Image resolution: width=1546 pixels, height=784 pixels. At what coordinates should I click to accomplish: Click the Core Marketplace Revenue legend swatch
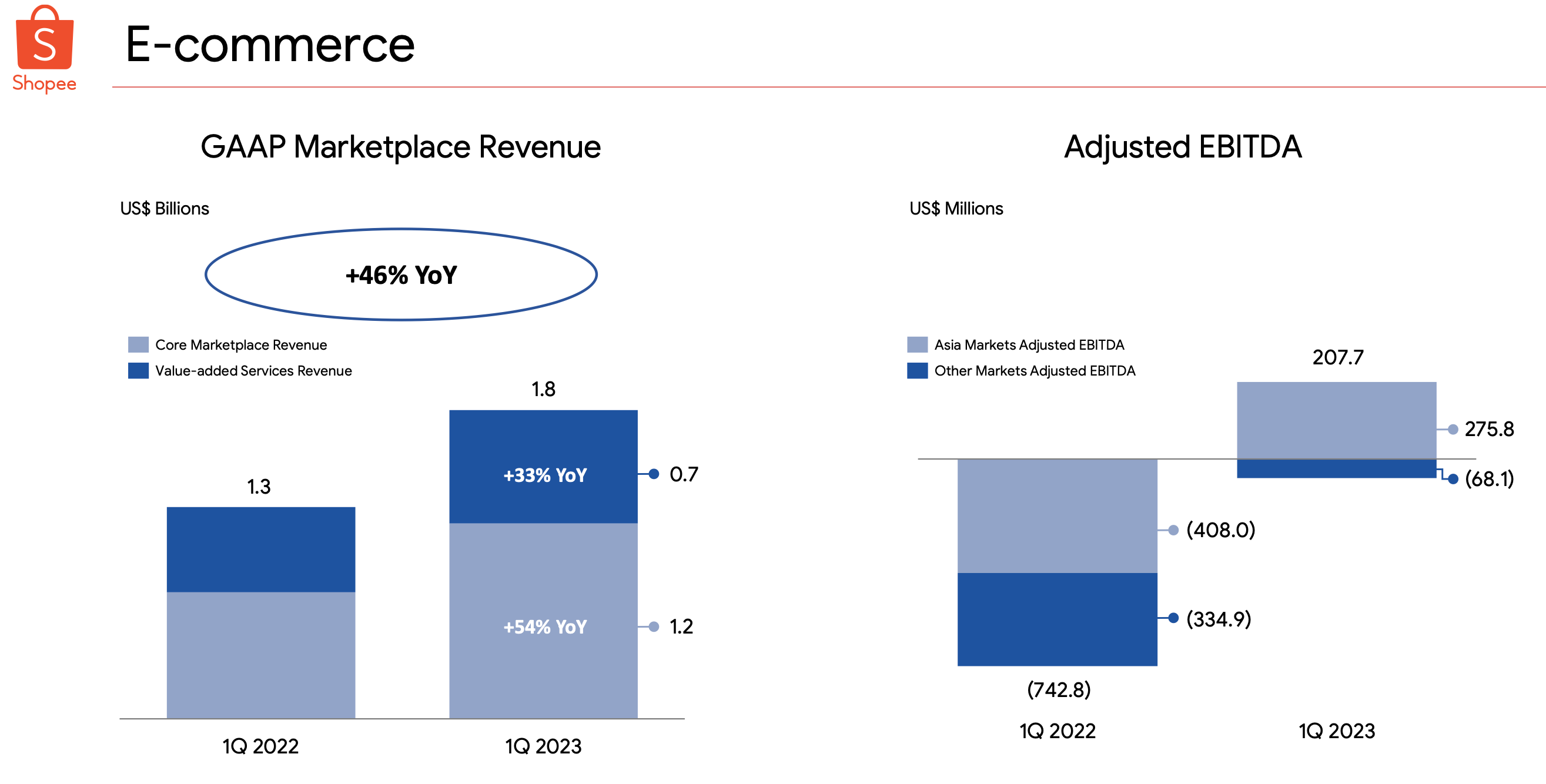(x=138, y=344)
